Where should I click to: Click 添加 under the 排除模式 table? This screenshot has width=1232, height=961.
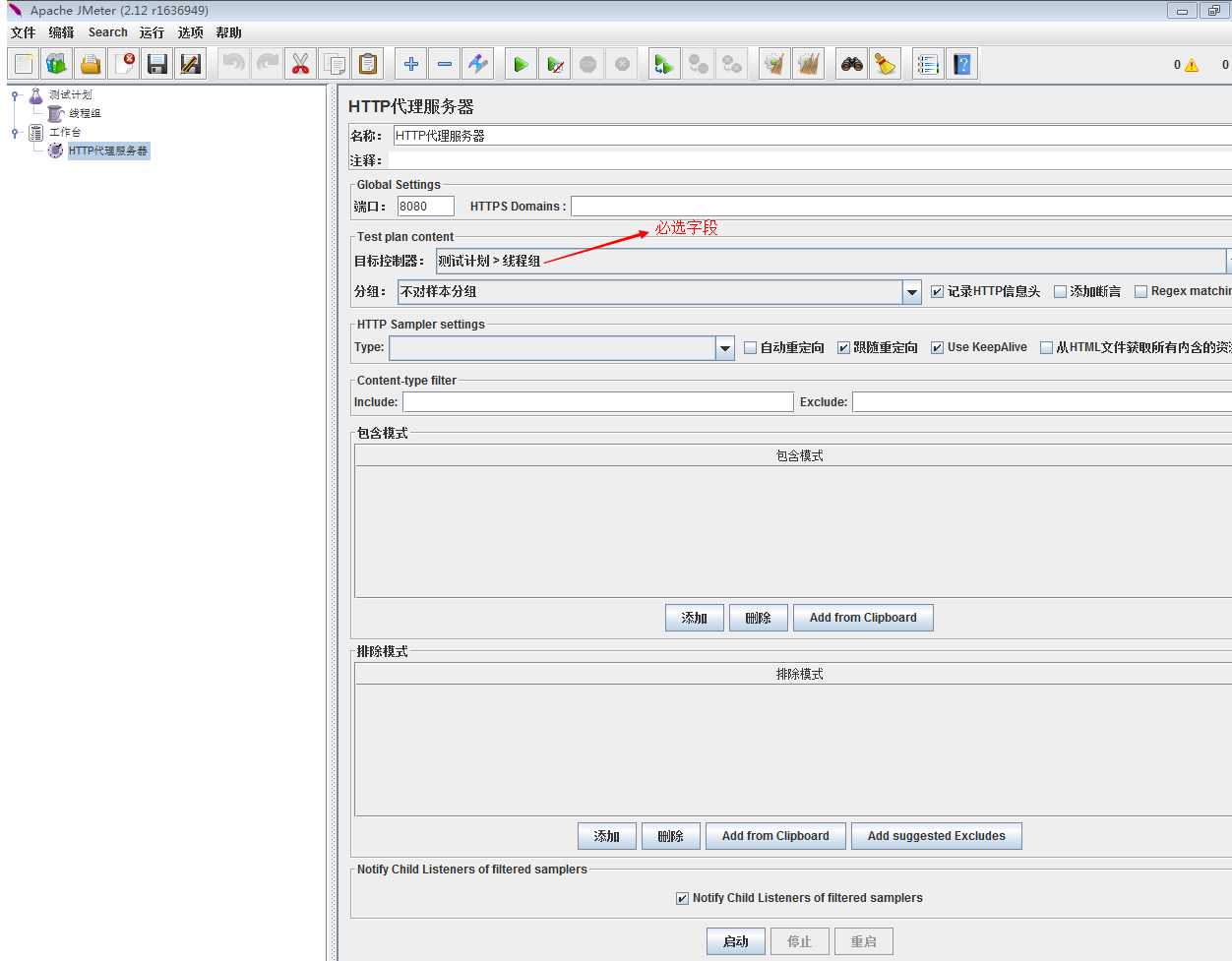coord(607,836)
